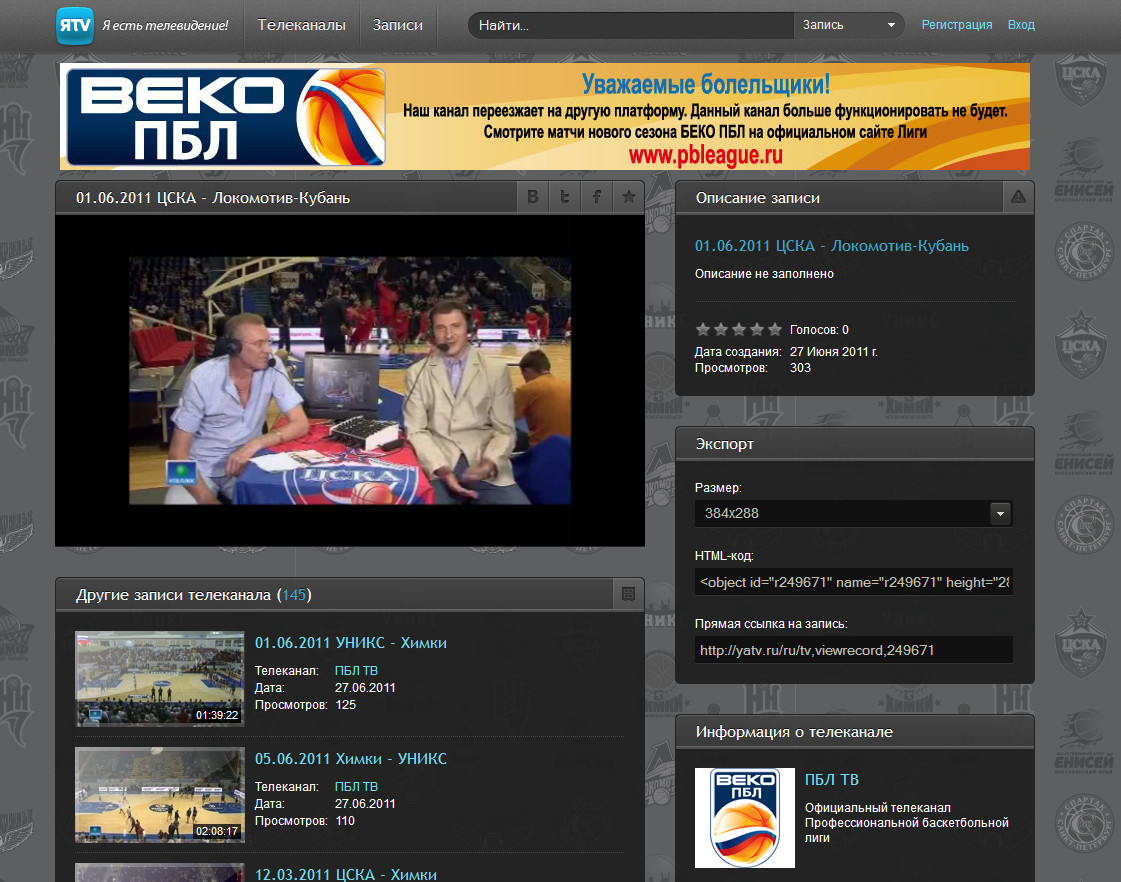Open the Записи menu
The width and height of the screenshot is (1121, 882).
pyautogui.click(x=397, y=25)
